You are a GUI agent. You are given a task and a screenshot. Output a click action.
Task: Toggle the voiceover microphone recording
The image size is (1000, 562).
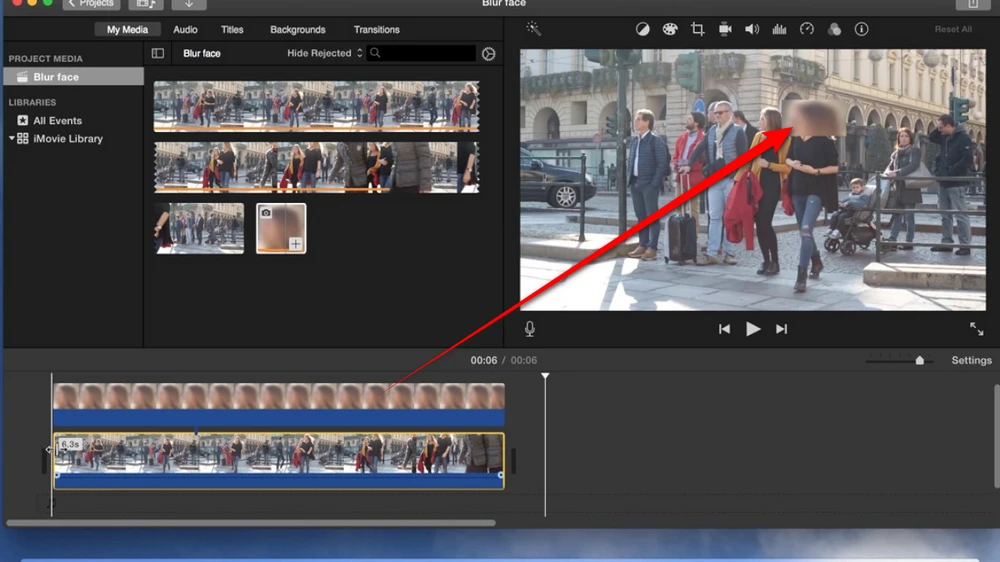pyautogui.click(x=530, y=329)
